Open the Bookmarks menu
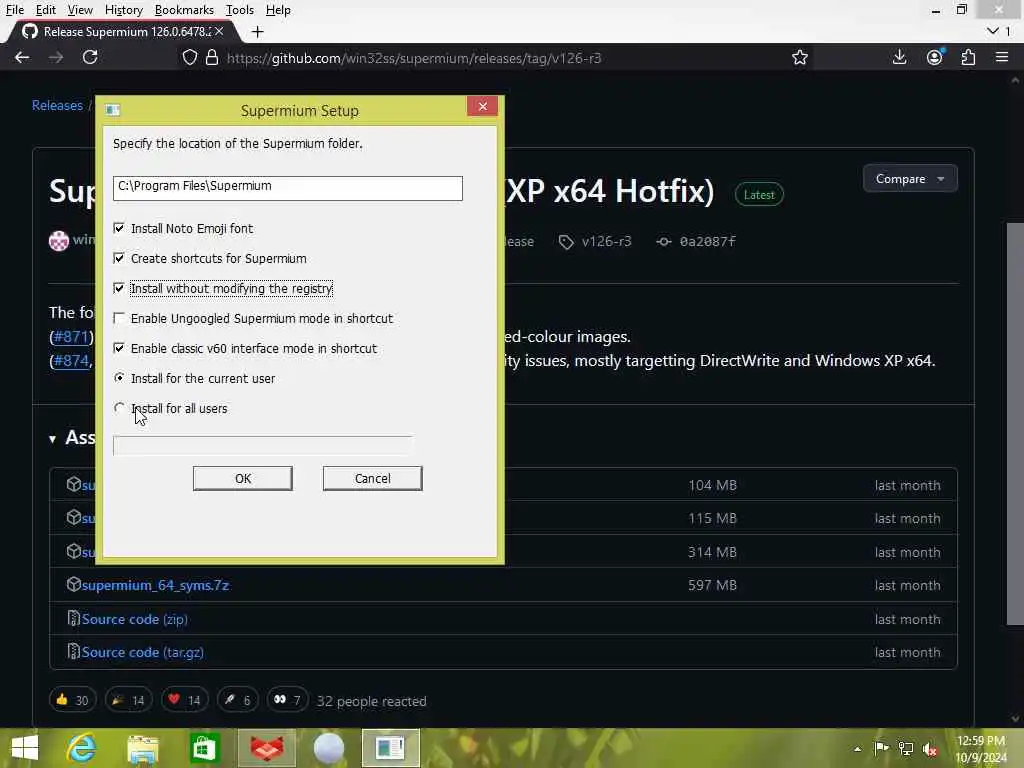 click(x=184, y=10)
